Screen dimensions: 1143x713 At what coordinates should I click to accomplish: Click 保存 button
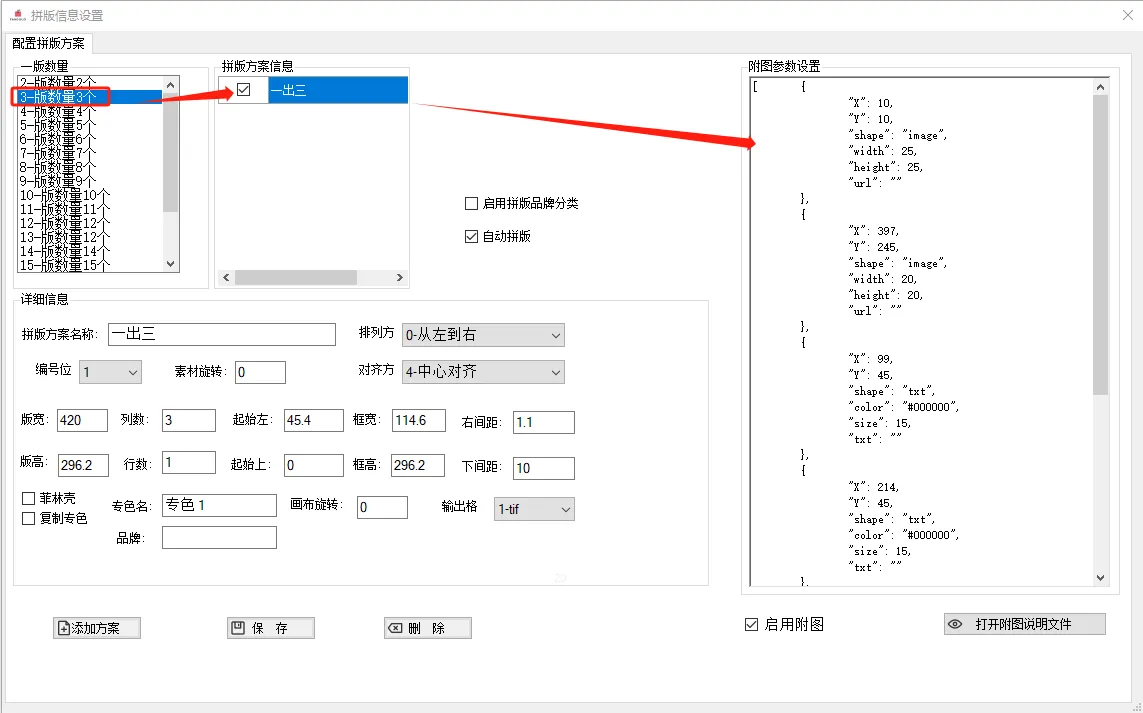coord(270,628)
